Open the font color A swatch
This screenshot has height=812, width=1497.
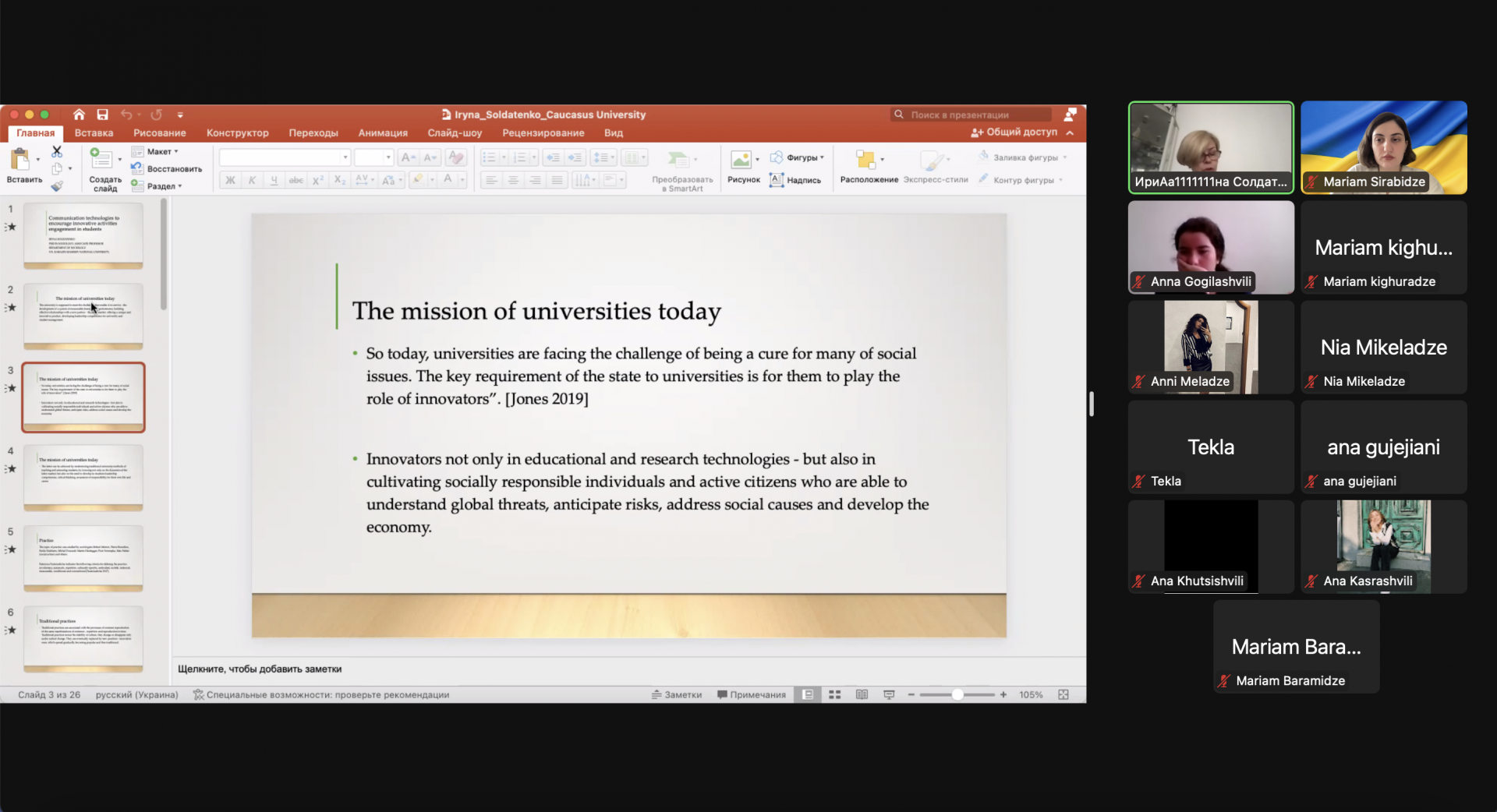[x=448, y=180]
